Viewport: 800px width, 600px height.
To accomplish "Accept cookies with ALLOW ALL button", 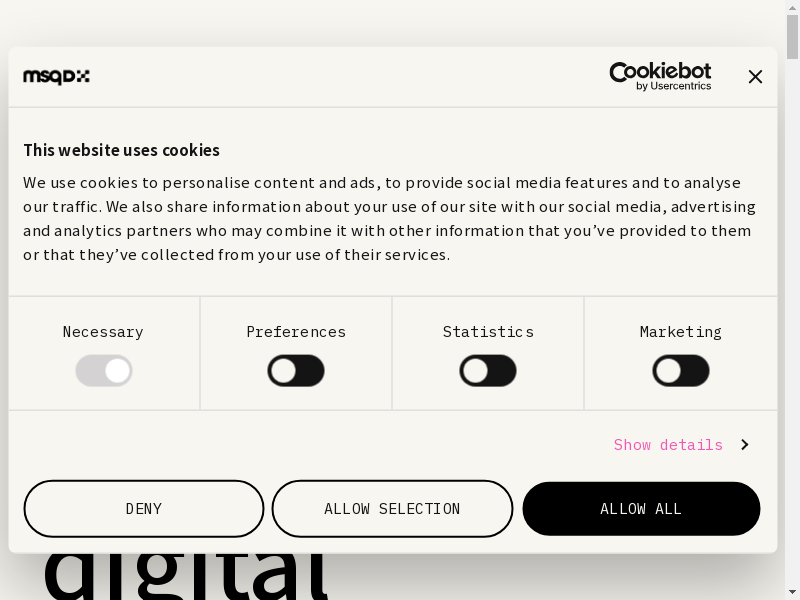I will pyautogui.click(x=641, y=509).
